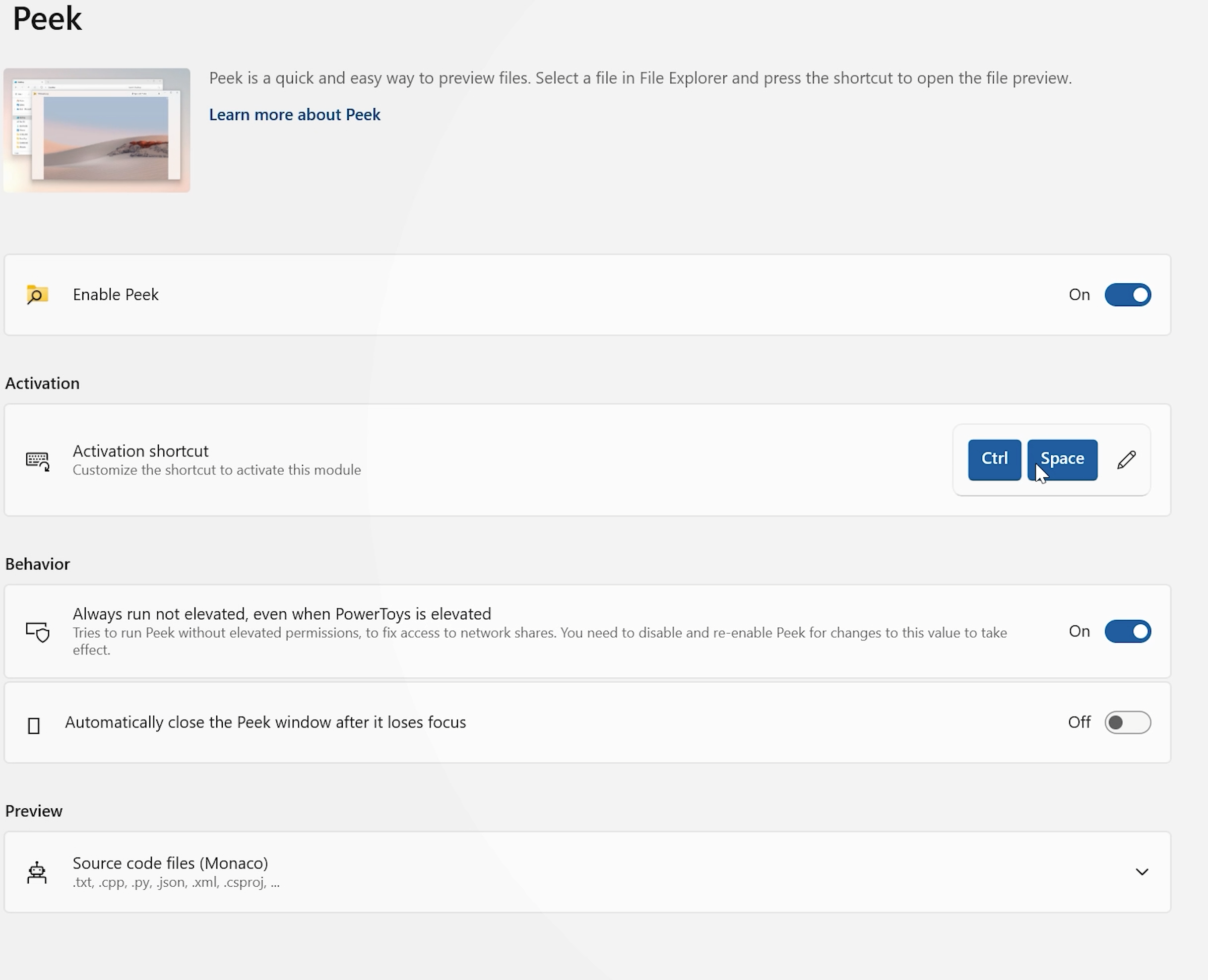Turn off the Enable Peek toggle
Screen dimensions: 1208x980
pos(1127,295)
